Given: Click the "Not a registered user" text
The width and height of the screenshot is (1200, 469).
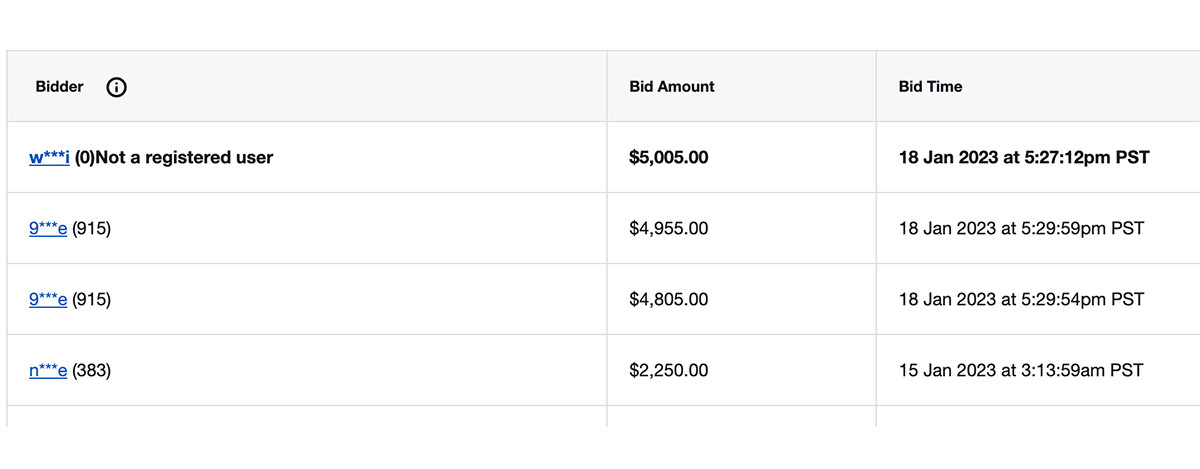Looking at the screenshot, I should coord(184,157).
